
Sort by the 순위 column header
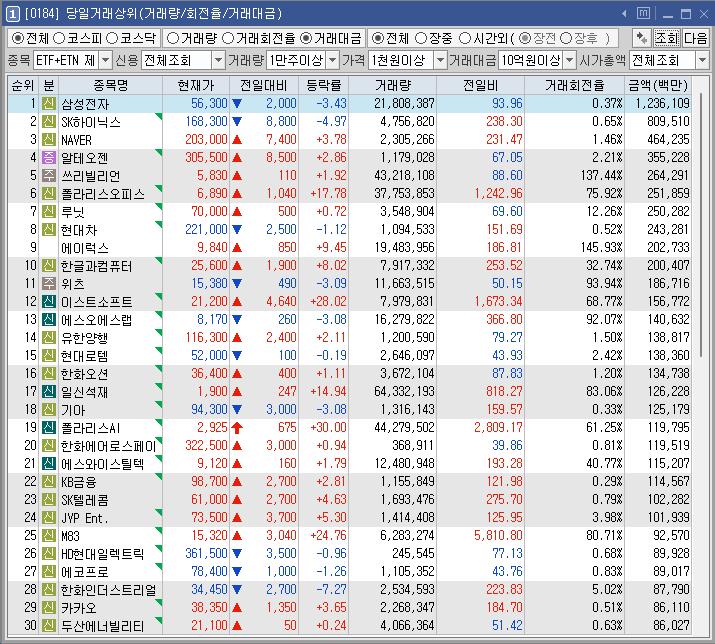[x=23, y=85]
